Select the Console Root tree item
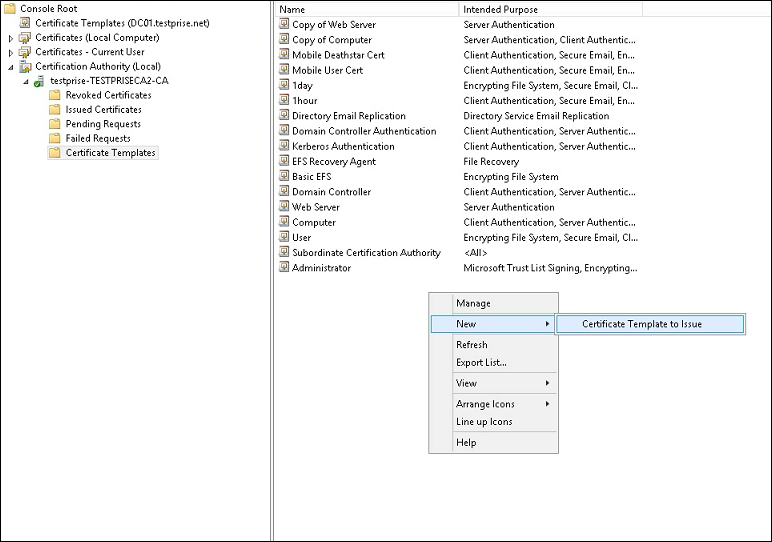The height and width of the screenshot is (542, 772). click(48, 8)
